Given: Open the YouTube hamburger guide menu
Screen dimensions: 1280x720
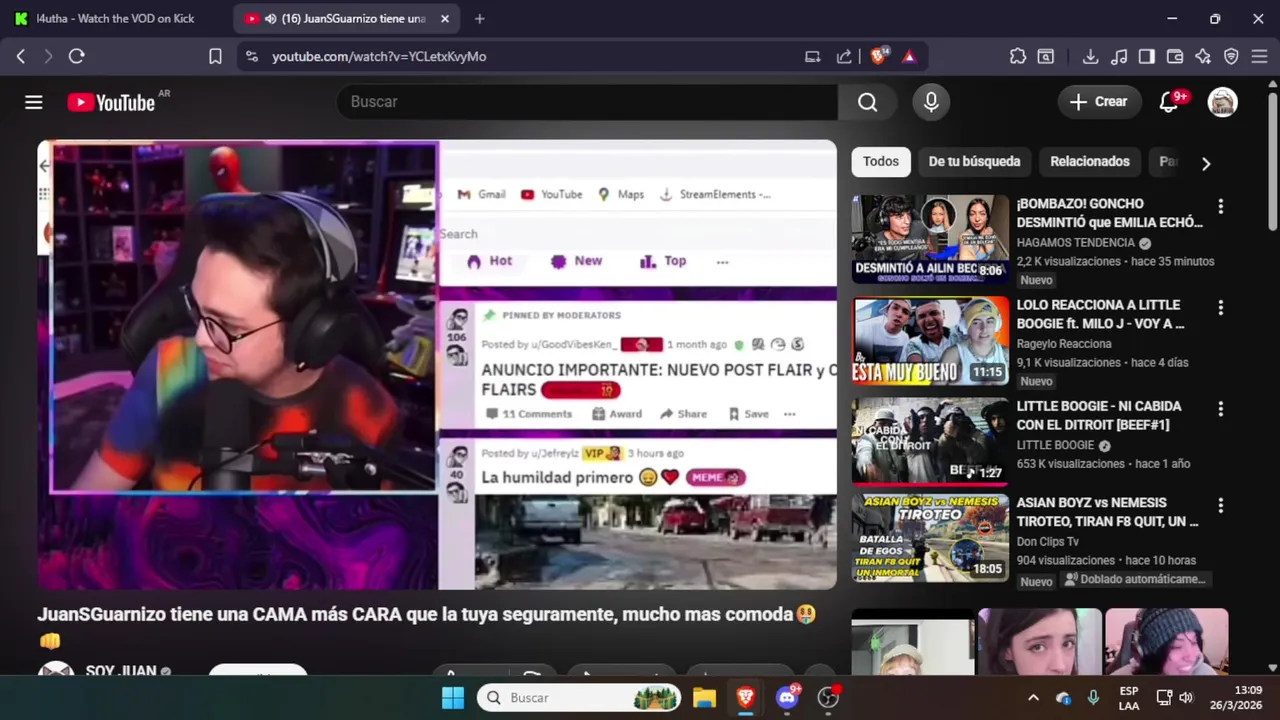Looking at the screenshot, I should 34,102.
